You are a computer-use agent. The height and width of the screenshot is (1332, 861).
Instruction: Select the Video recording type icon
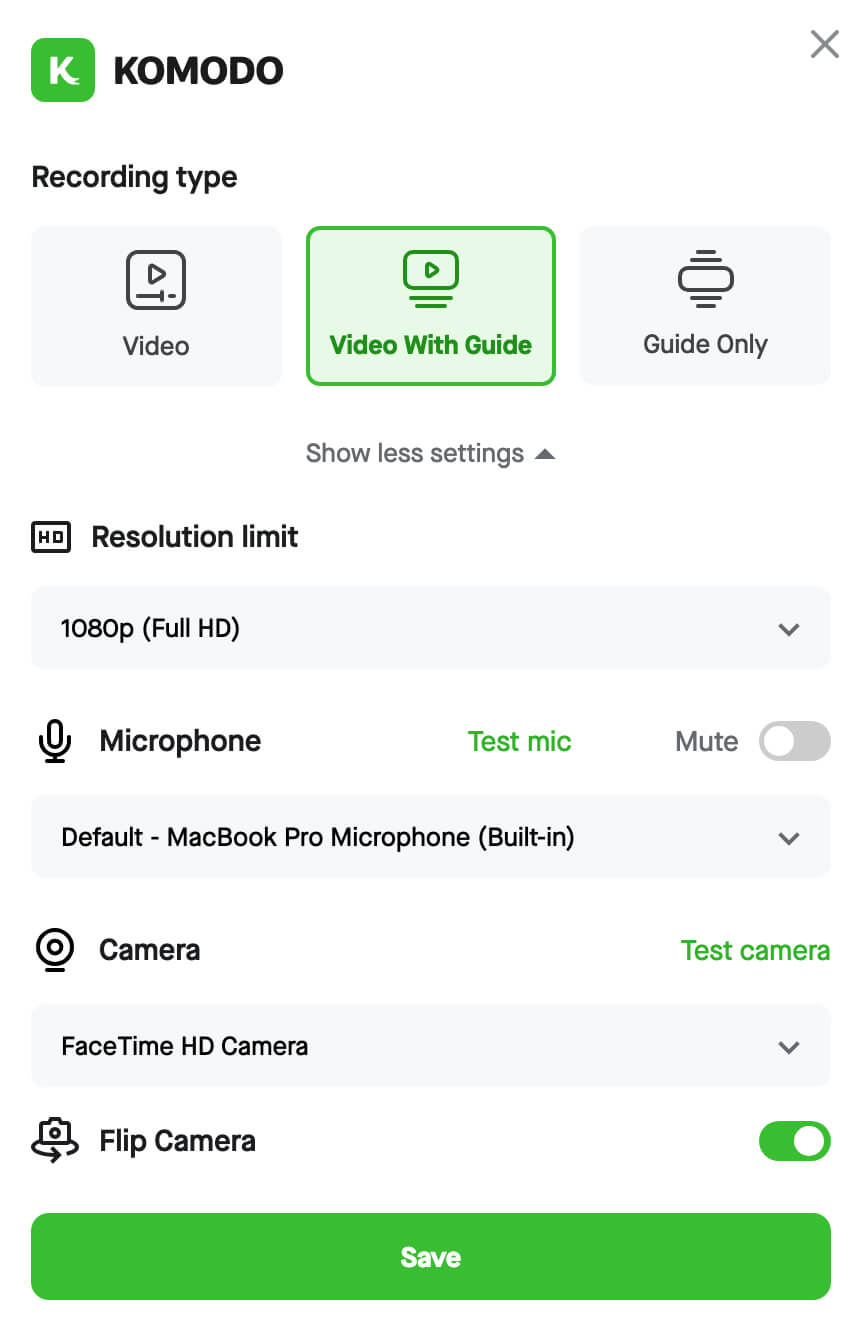point(156,280)
